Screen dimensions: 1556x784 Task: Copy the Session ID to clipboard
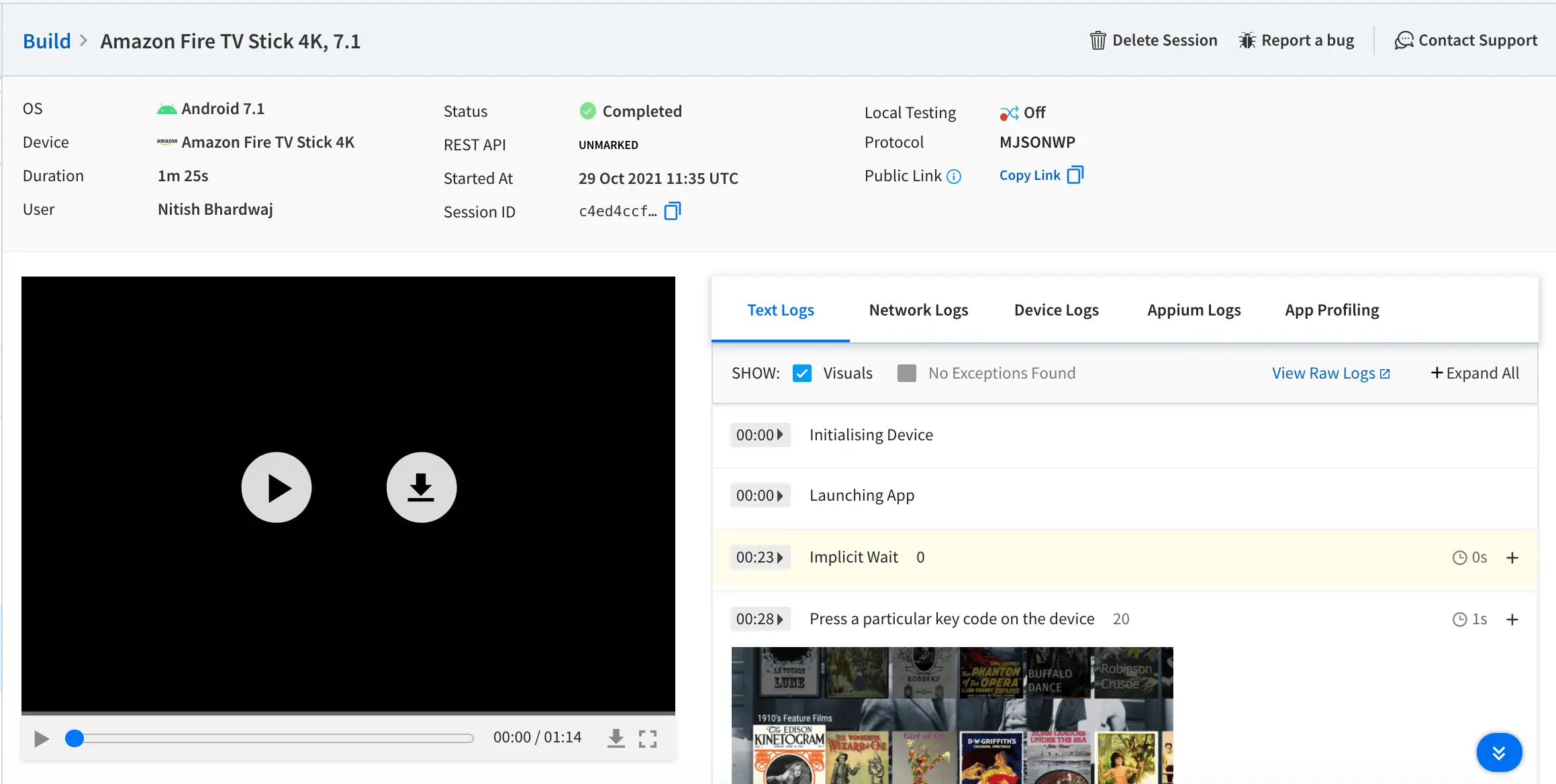point(673,211)
